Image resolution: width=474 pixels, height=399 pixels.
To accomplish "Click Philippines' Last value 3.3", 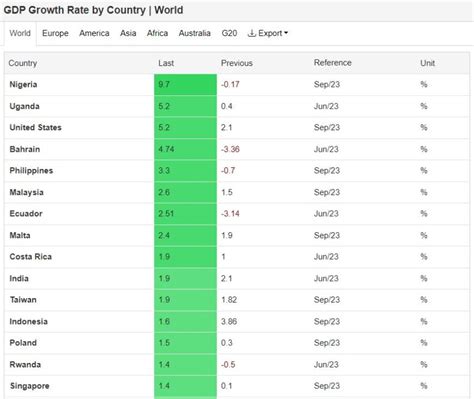I will (x=164, y=171).
